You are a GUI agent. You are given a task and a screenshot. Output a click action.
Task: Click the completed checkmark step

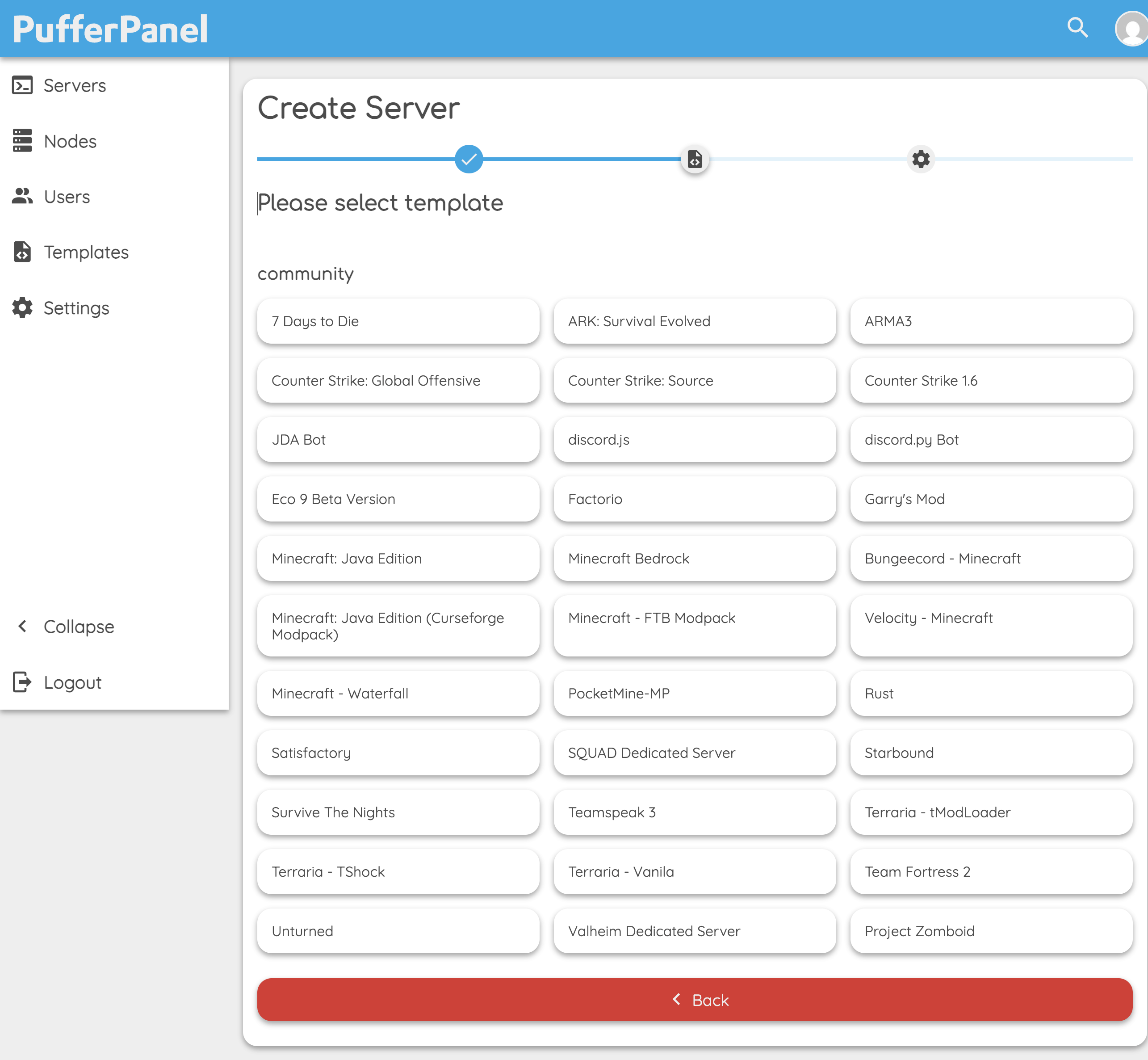click(x=469, y=159)
